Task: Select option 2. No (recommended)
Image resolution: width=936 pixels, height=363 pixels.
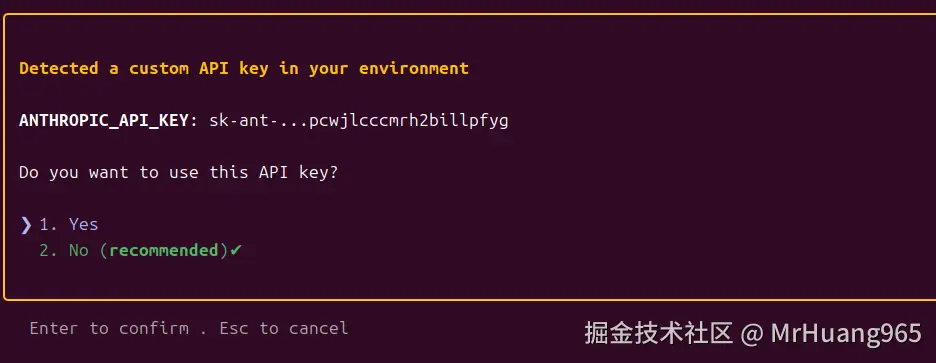Action: [x=140, y=251]
